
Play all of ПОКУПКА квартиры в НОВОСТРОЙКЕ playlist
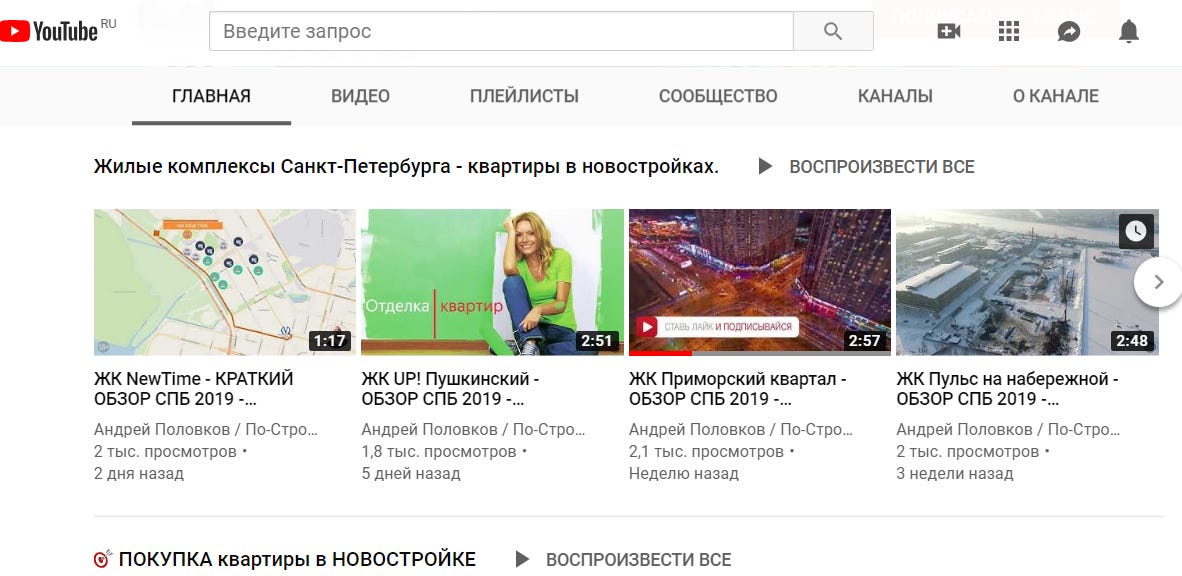coord(623,559)
